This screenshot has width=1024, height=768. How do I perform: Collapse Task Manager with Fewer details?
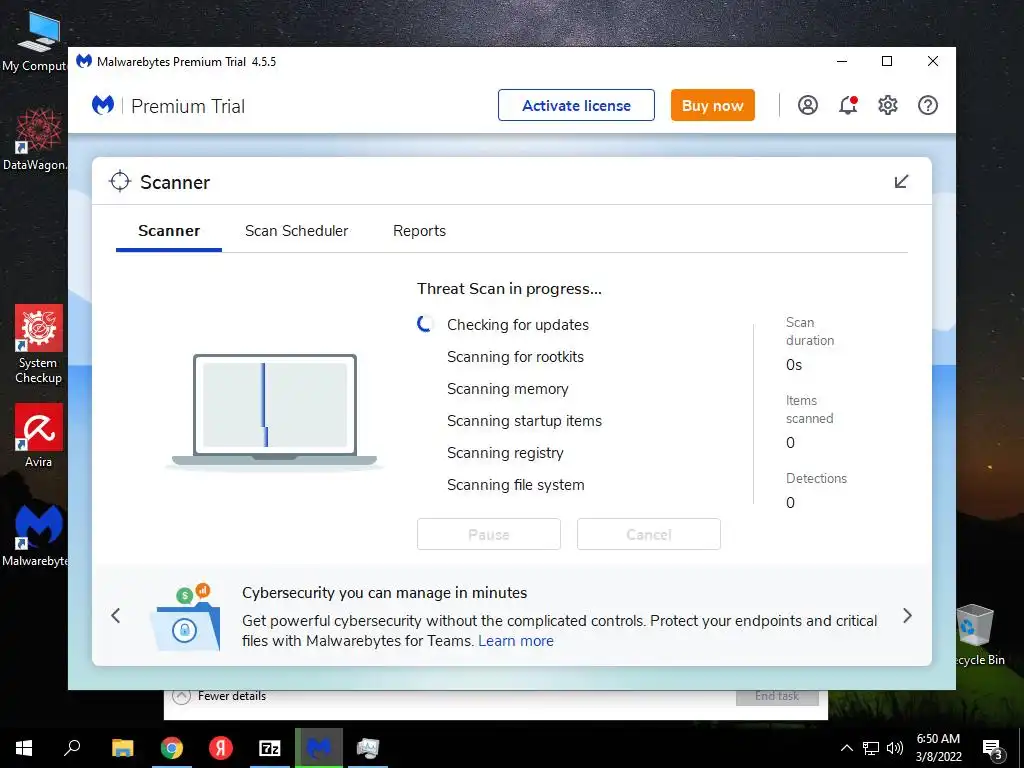tap(219, 696)
